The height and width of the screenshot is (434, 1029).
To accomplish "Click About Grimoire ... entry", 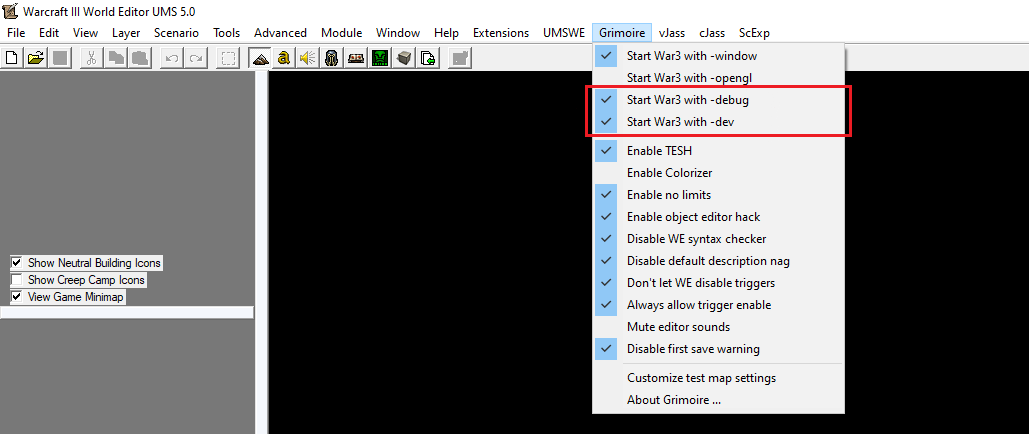I will (x=718, y=400).
